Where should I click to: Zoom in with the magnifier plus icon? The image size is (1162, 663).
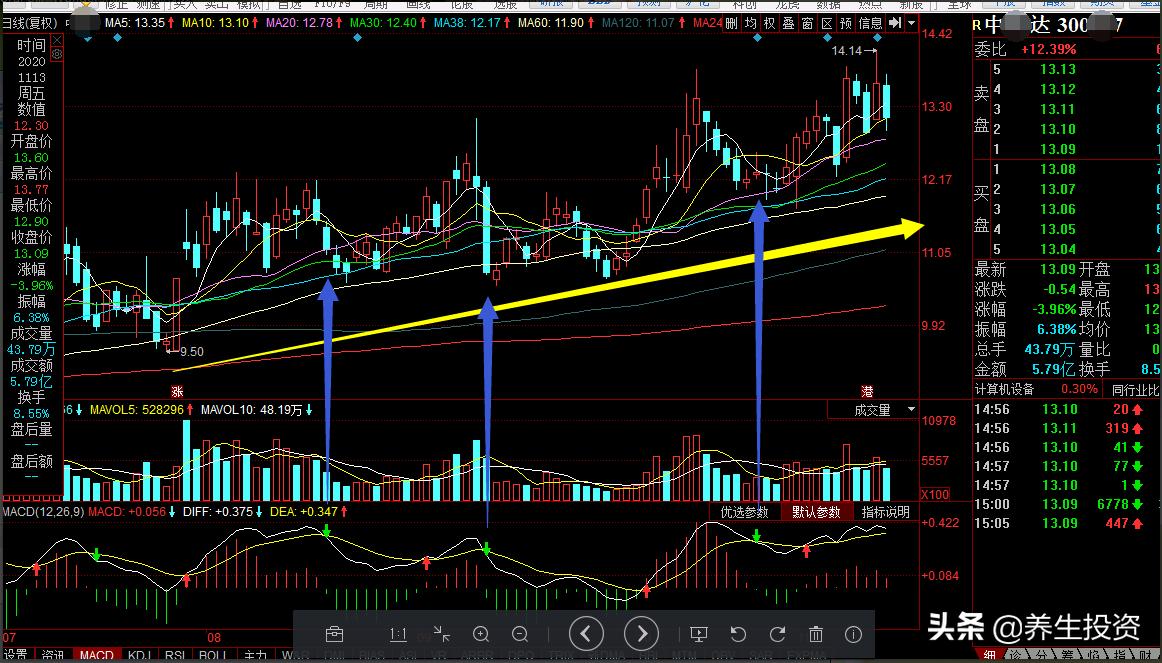click(x=481, y=634)
